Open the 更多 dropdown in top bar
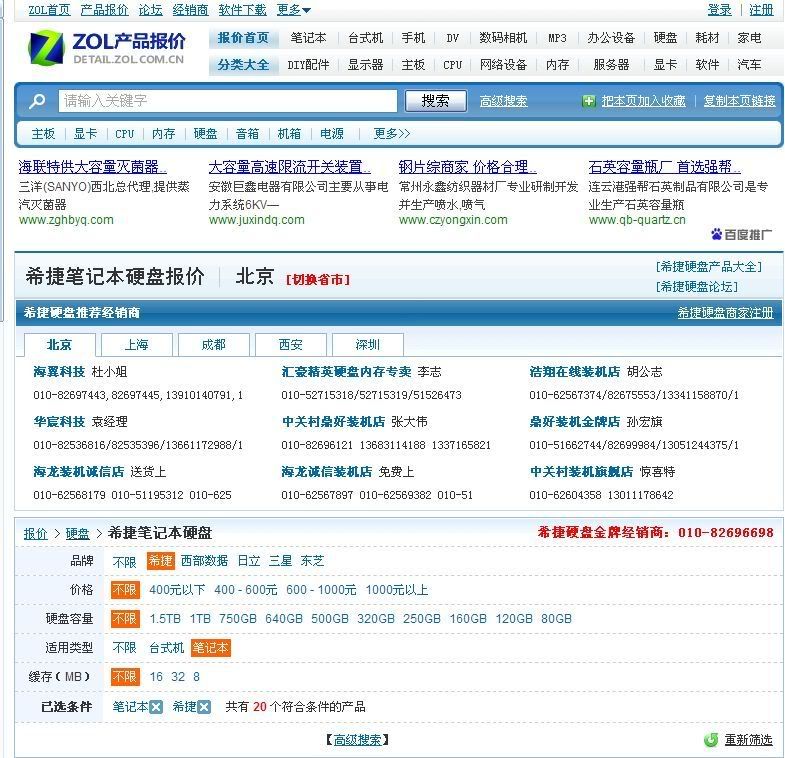 (293, 10)
